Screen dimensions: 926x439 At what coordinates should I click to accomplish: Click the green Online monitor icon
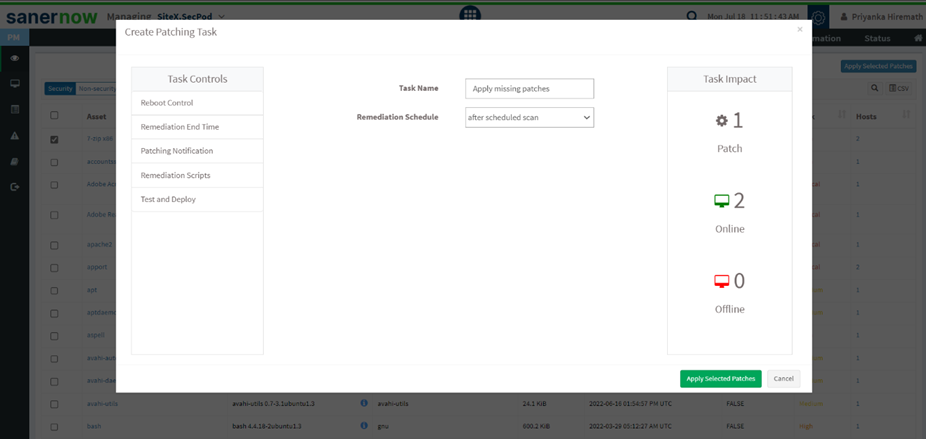pyautogui.click(x=721, y=201)
